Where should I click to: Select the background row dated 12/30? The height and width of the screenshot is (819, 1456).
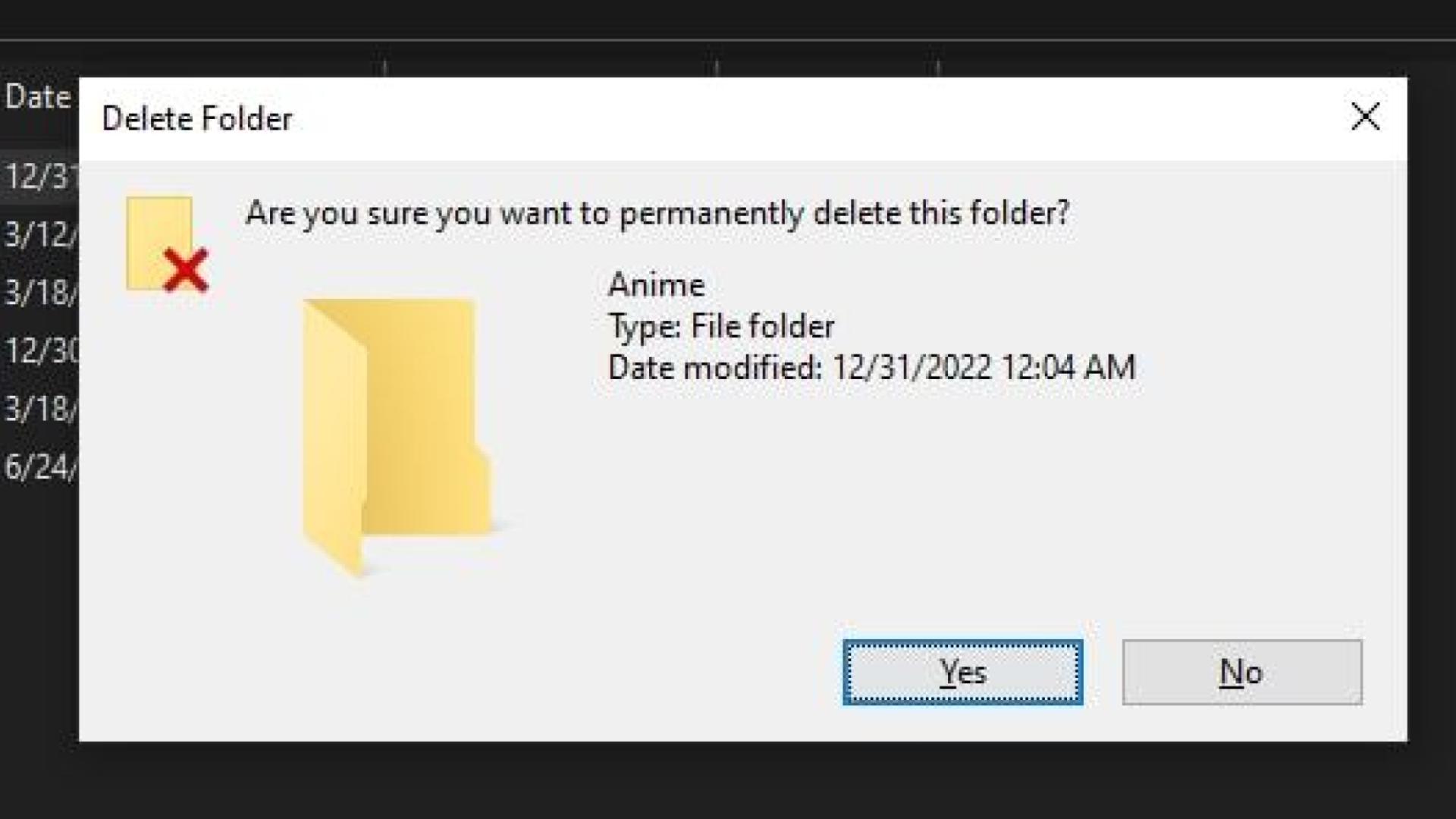39,351
